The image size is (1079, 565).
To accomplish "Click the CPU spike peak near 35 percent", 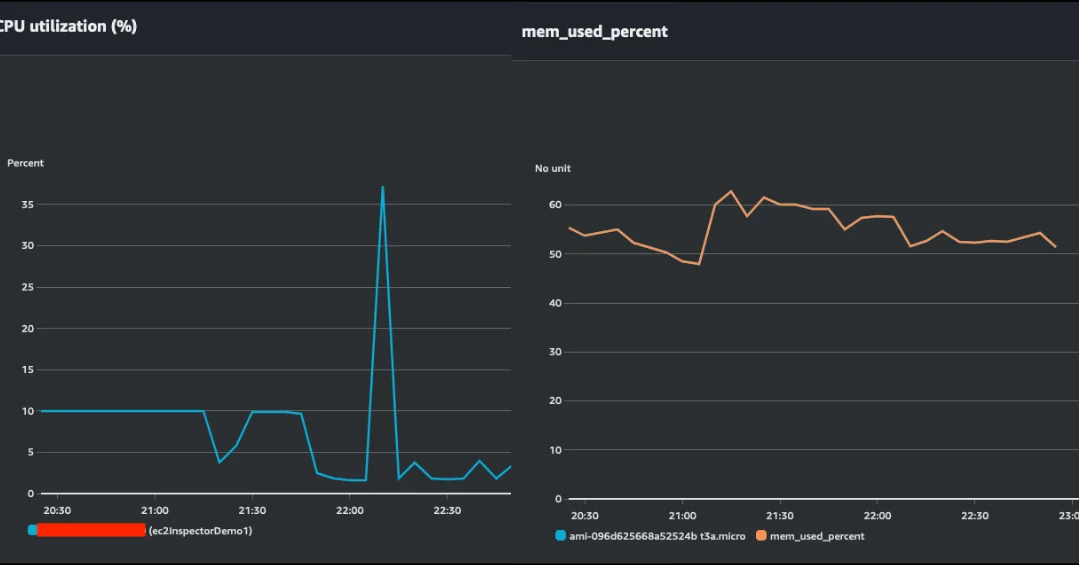I will coord(383,187).
